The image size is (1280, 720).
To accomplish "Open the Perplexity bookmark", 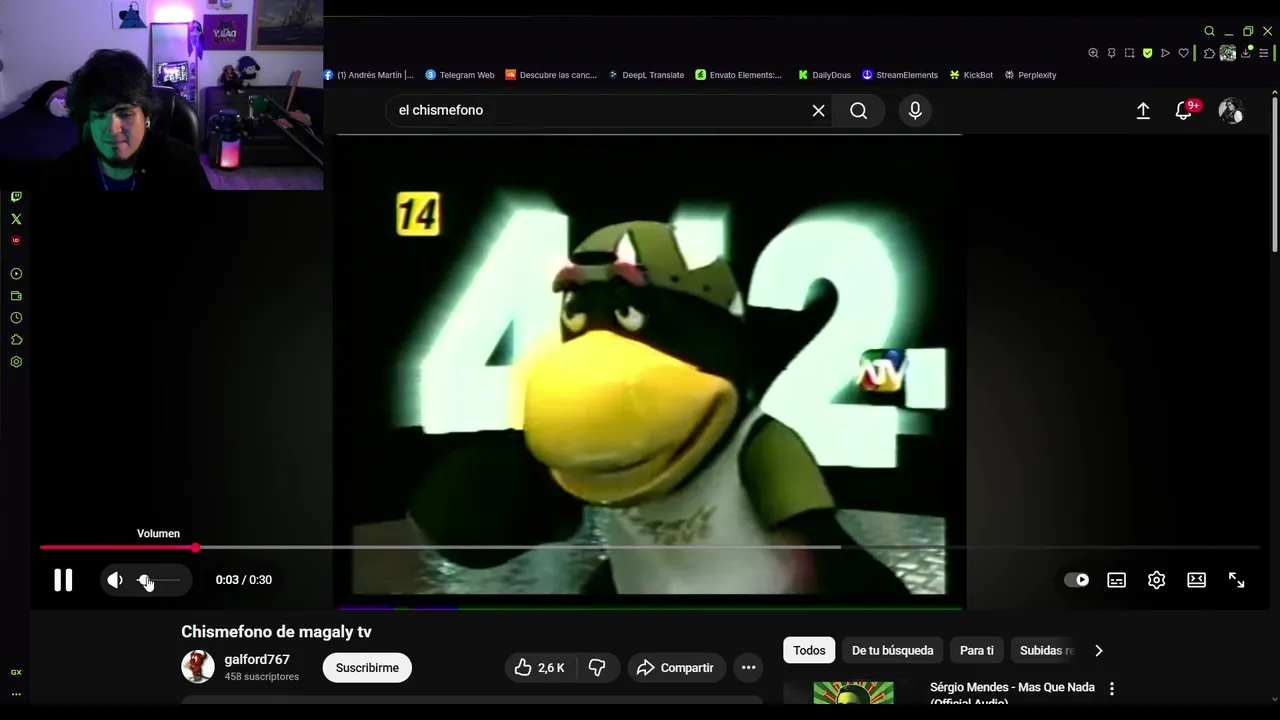I will pyautogui.click(x=1030, y=75).
